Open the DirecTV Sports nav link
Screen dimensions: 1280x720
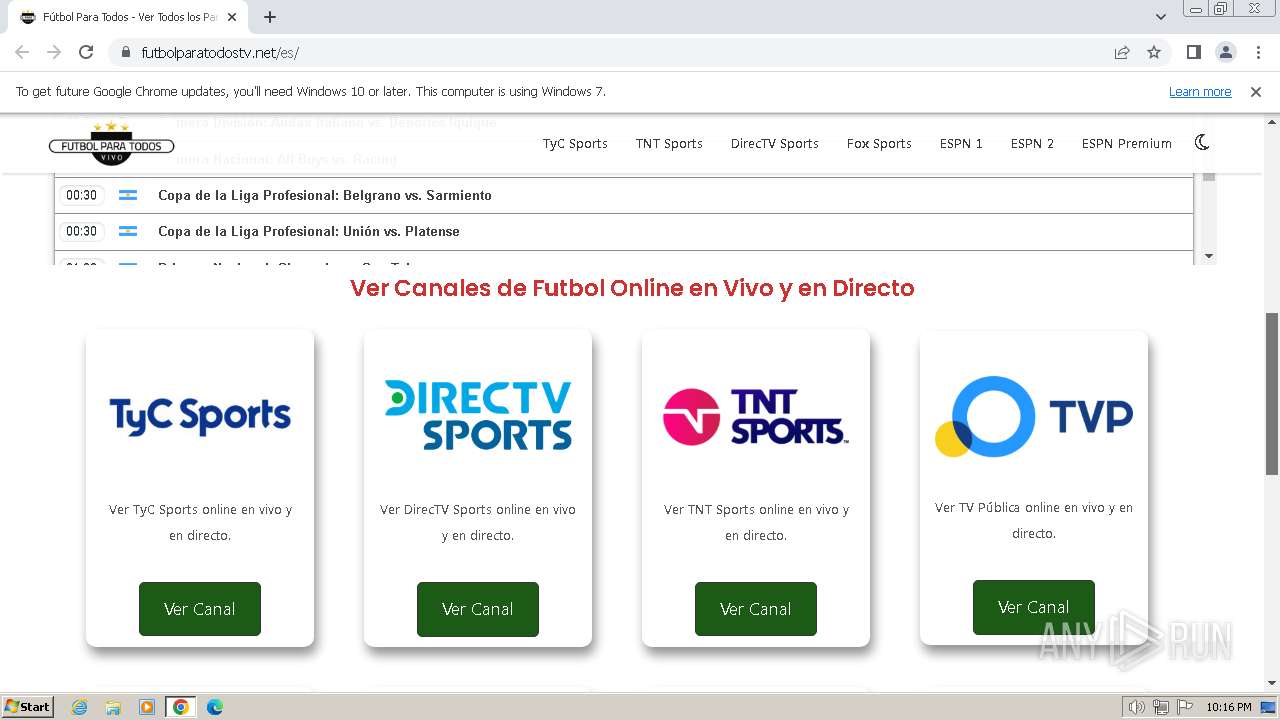pyautogui.click(x=774, y=144)
